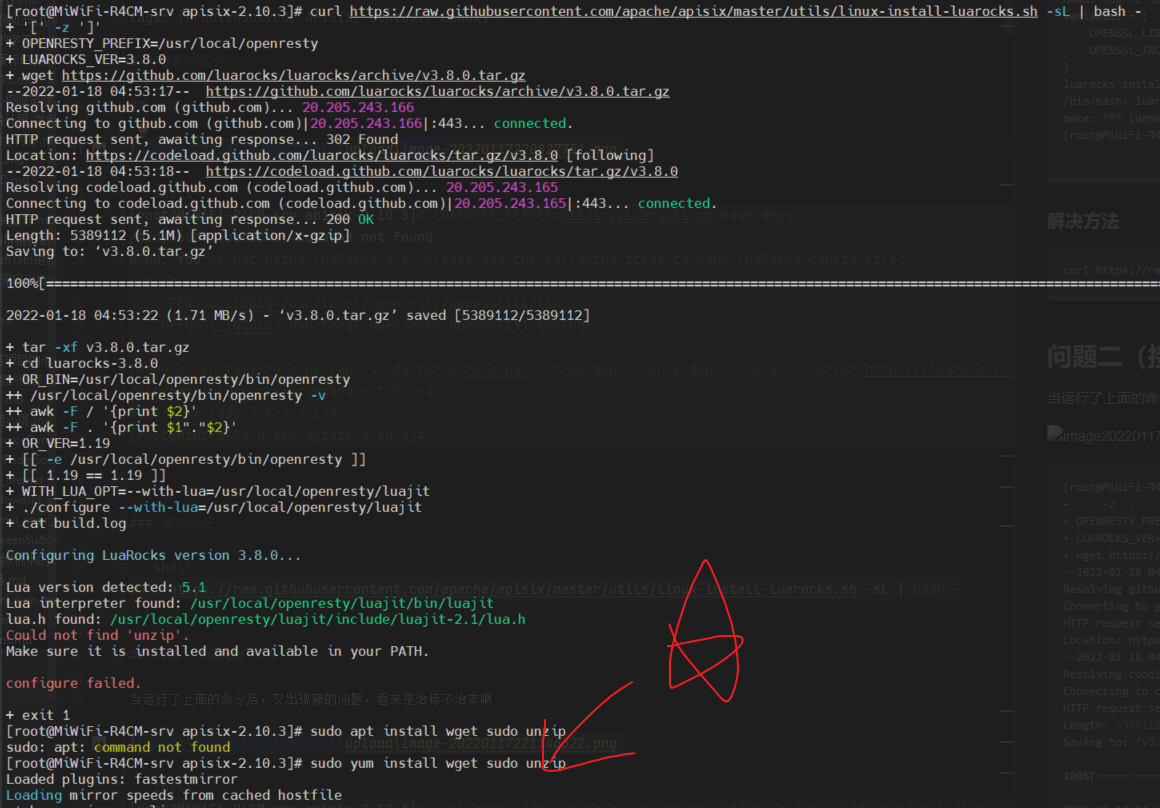
Task: Click the '302 Found' response text
Action: [362, 139]
